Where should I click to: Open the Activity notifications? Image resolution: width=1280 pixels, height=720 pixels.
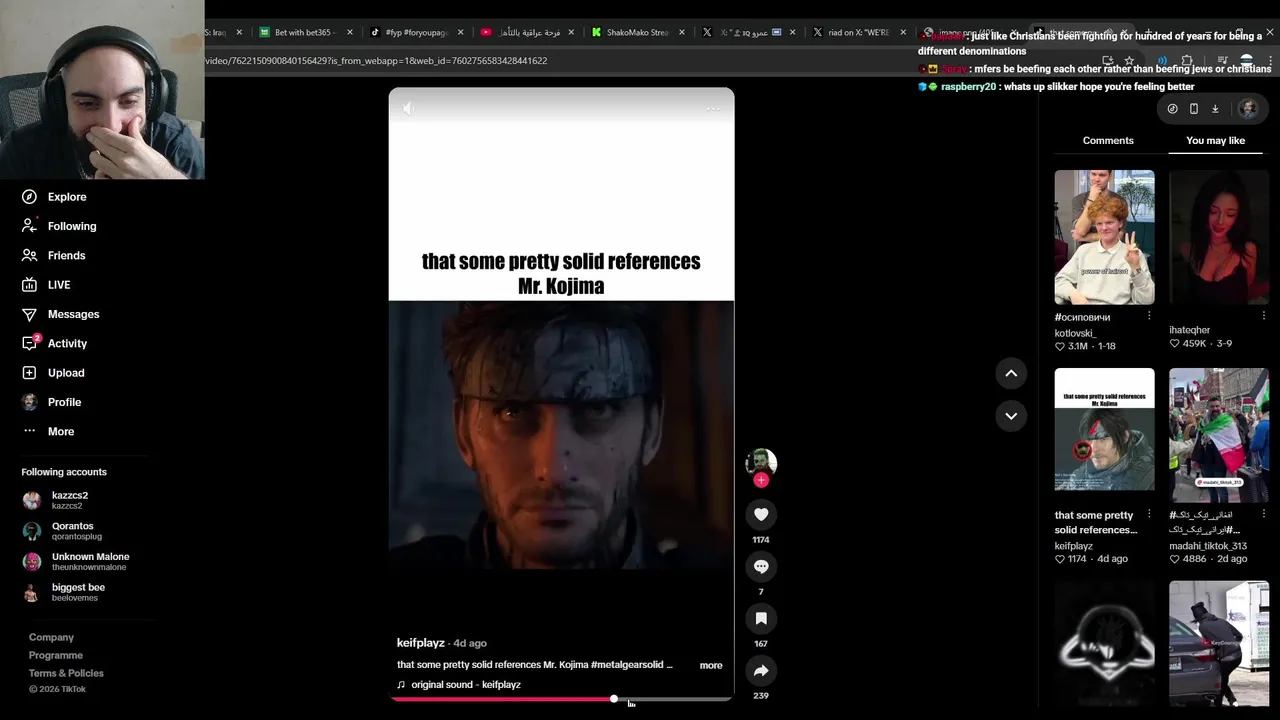(54, 343)
